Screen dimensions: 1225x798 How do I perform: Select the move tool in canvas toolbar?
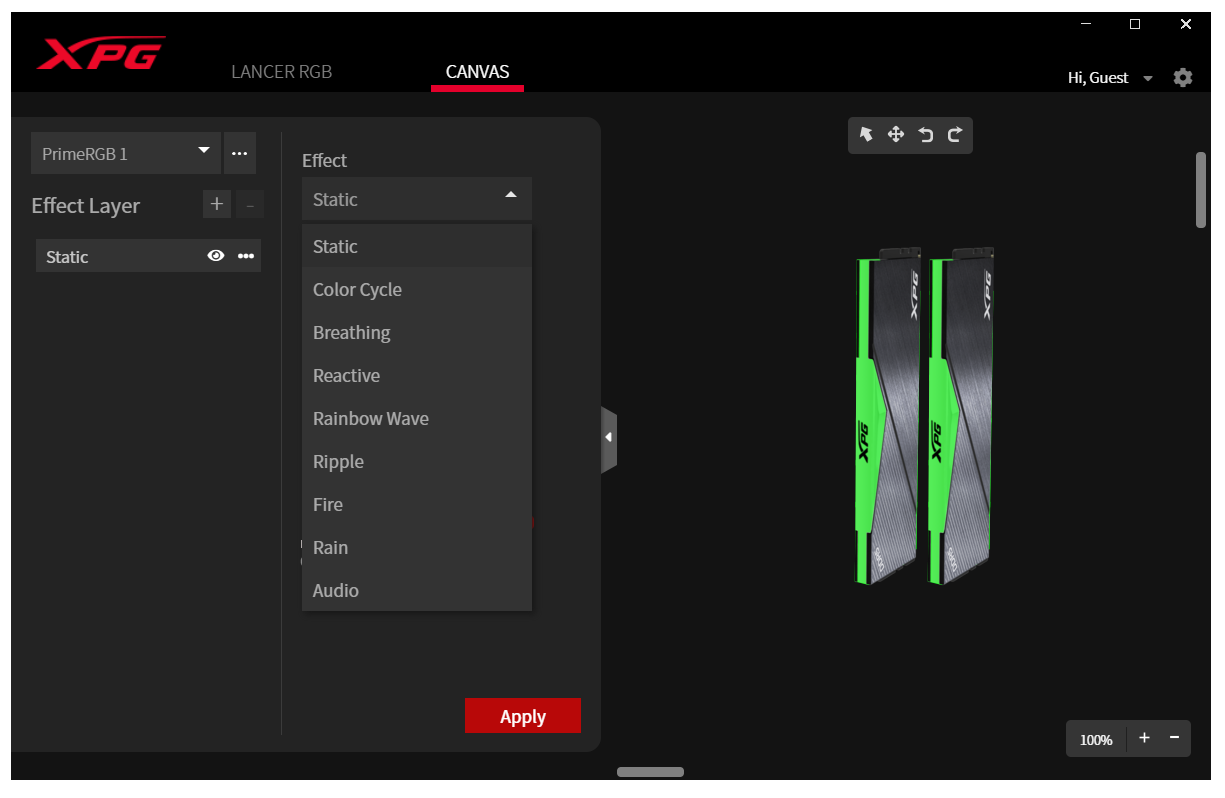coord(896,134)
